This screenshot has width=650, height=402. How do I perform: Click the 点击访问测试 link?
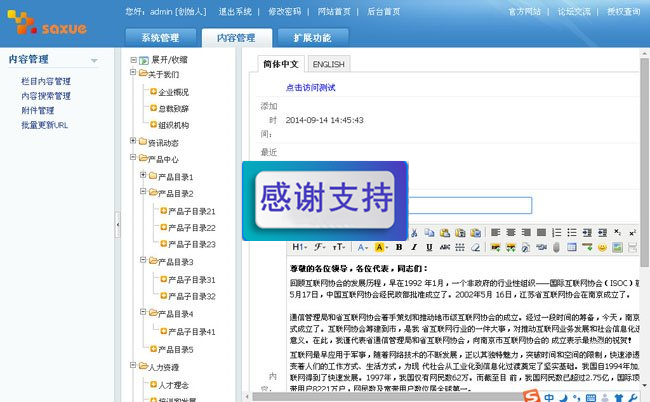(x=310, y=87)
